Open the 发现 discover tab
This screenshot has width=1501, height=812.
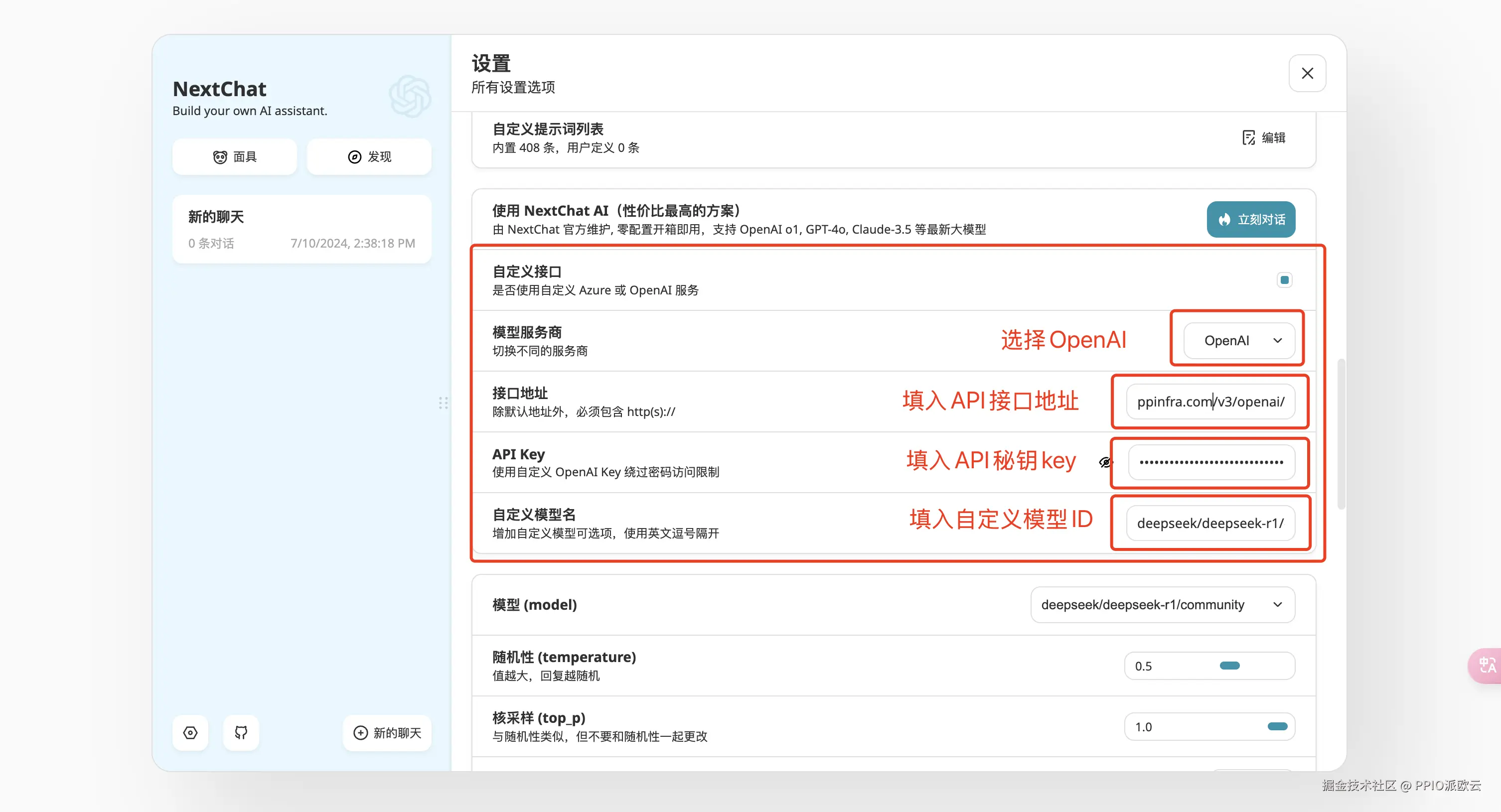[369, 157]
